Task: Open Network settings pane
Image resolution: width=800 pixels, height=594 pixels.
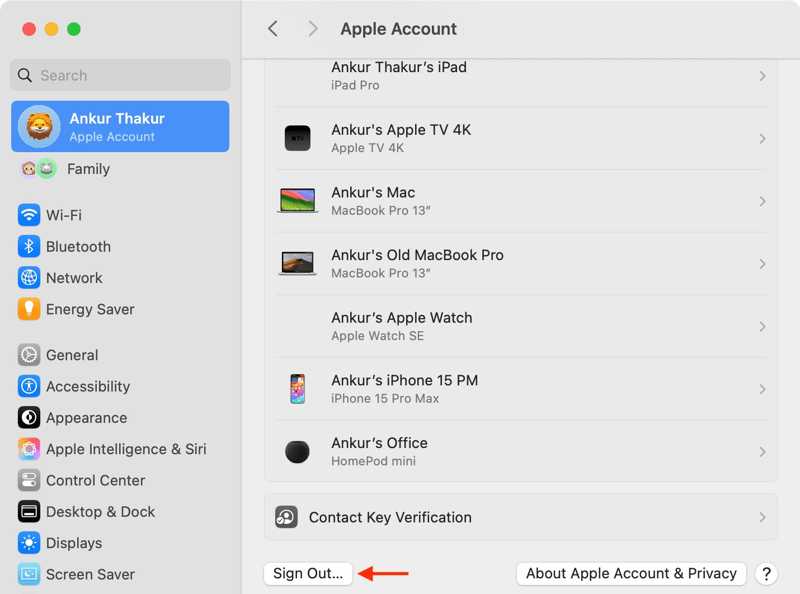Action: pos(120,278)
